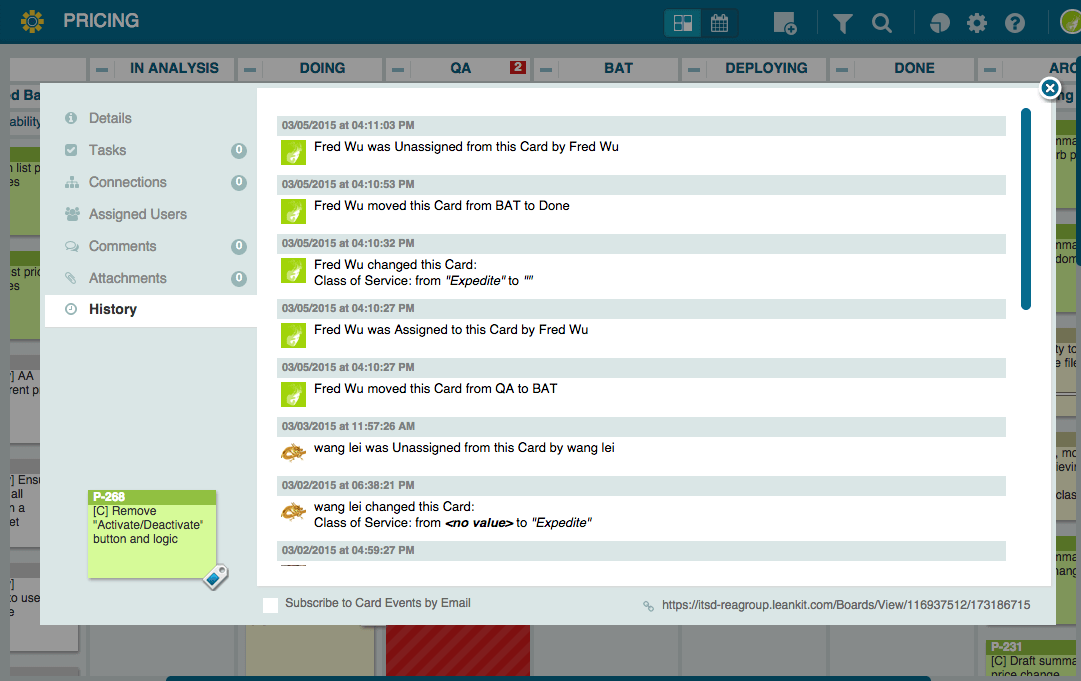Screen dimensions: 1081x681
Task: Open the Attachments tab
Action: tap(127, 278)
